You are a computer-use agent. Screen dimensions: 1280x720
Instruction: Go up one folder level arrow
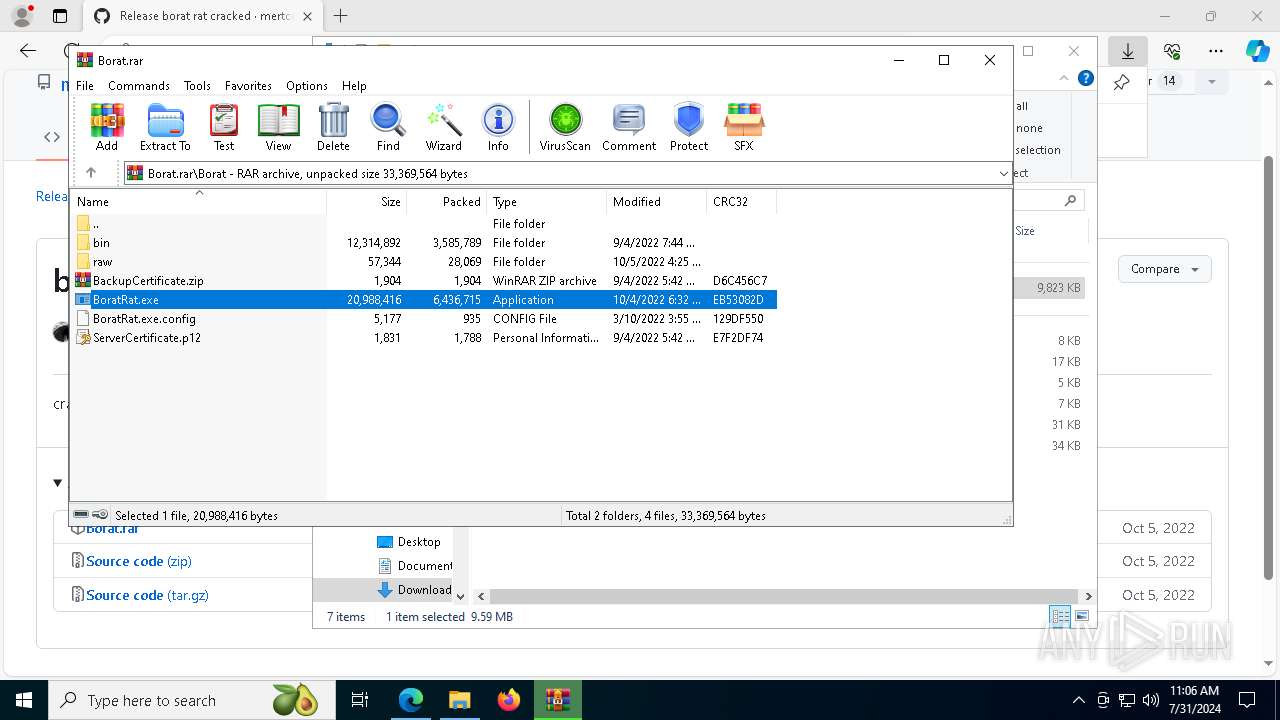point(91,173)
